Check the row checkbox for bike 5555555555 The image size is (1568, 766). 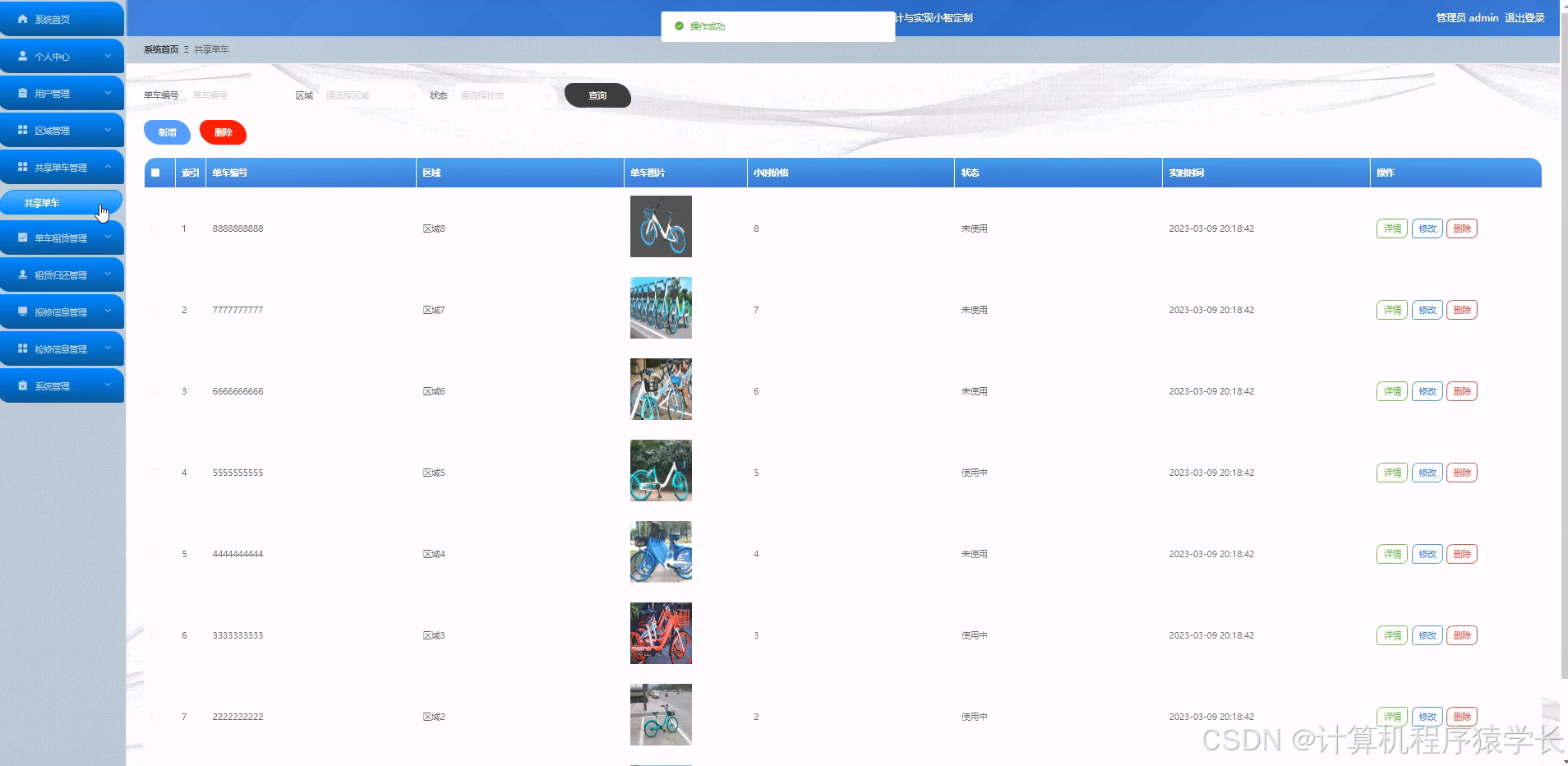(x=155, y=473)
